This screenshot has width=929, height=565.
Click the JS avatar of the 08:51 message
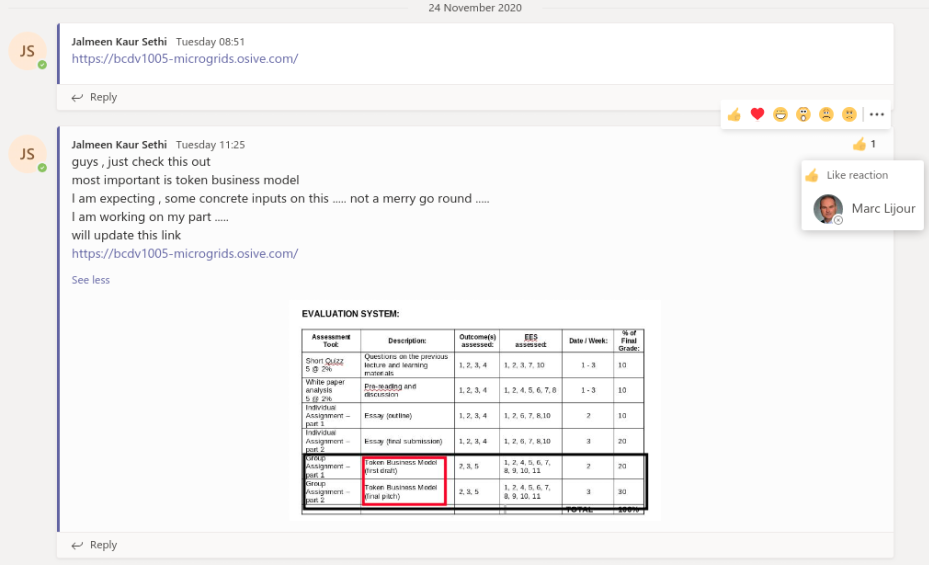[27, 52]
